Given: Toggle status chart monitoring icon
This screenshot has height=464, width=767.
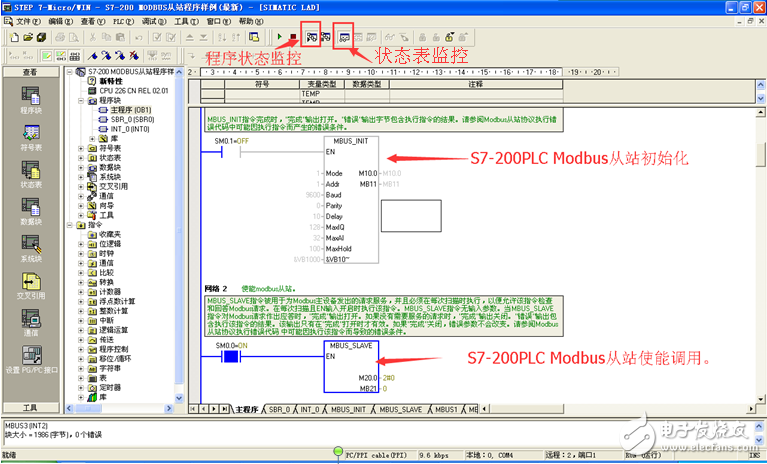Looking at the screenshot, I should (x=344, y=37).
